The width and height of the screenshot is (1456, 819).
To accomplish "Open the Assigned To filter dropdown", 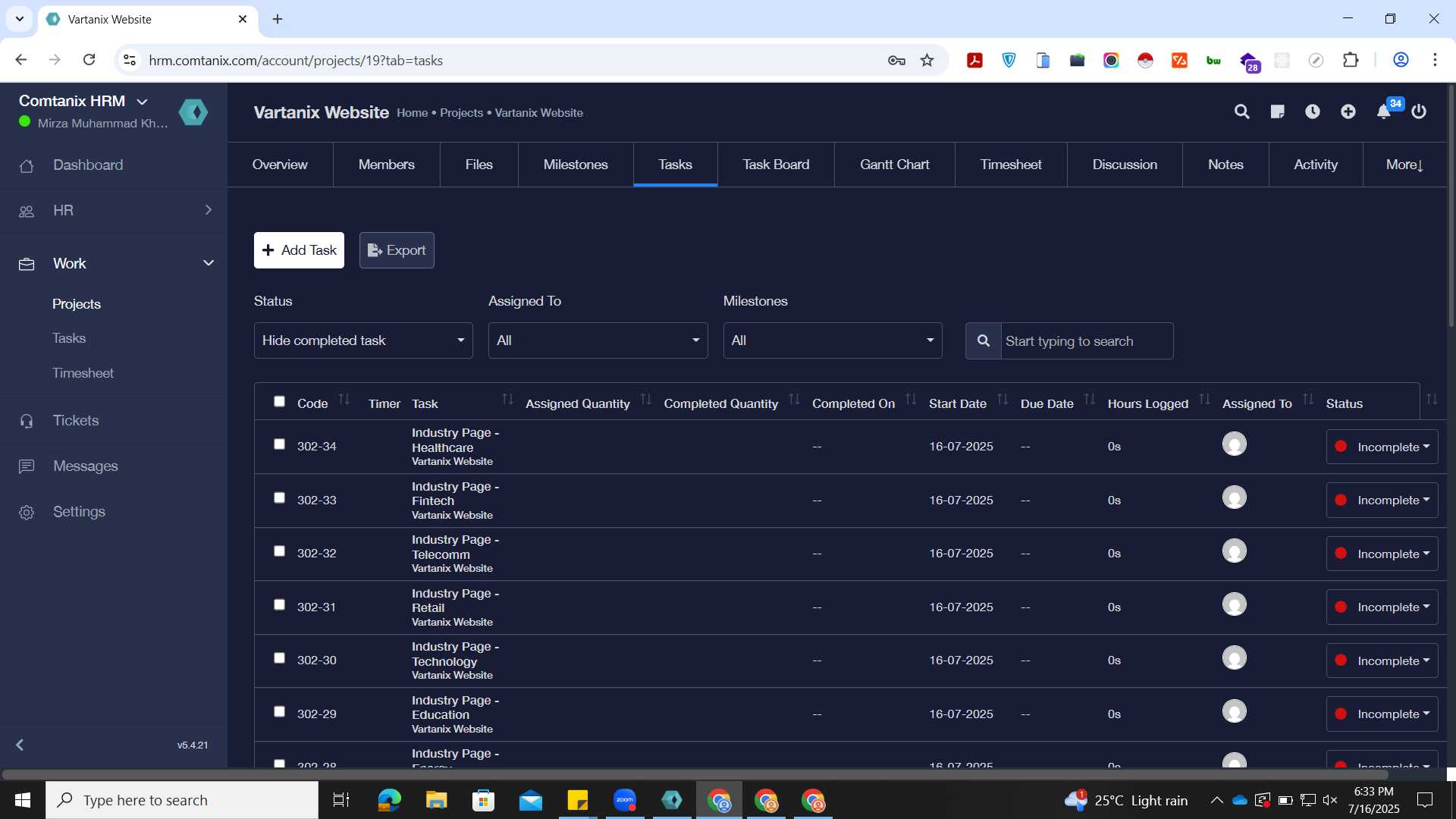I will (598, 340).
